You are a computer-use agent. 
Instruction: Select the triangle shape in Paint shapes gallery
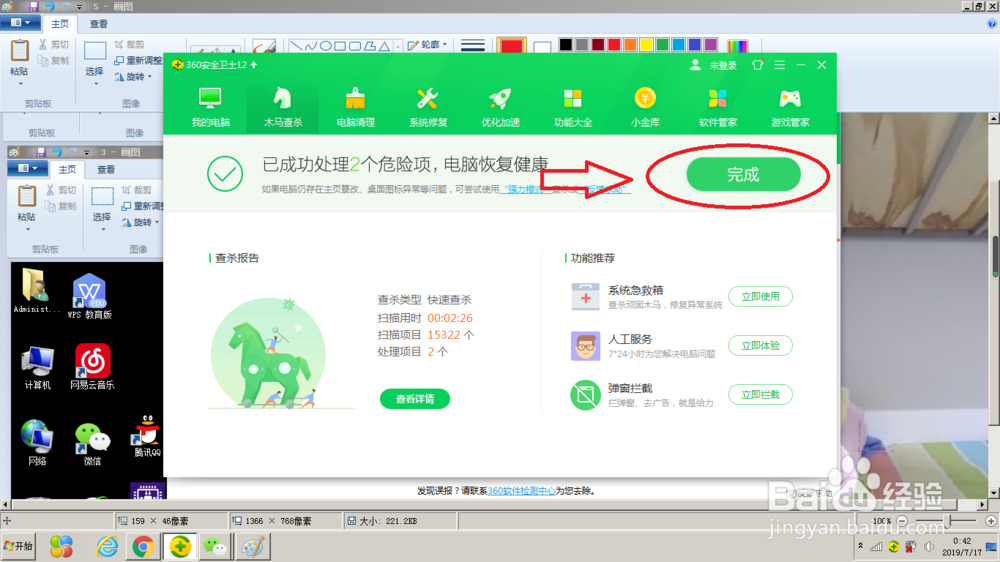[x=384, y=46]
